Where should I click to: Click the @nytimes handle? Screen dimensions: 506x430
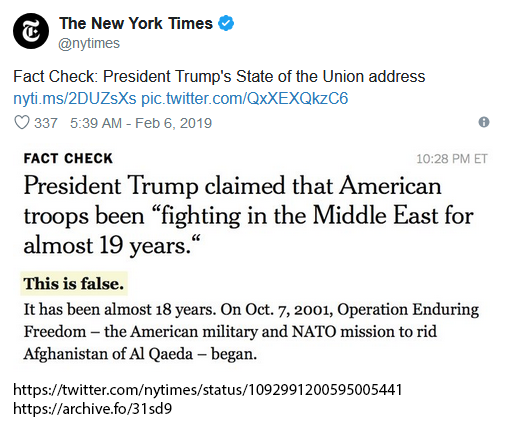[89, 43]
